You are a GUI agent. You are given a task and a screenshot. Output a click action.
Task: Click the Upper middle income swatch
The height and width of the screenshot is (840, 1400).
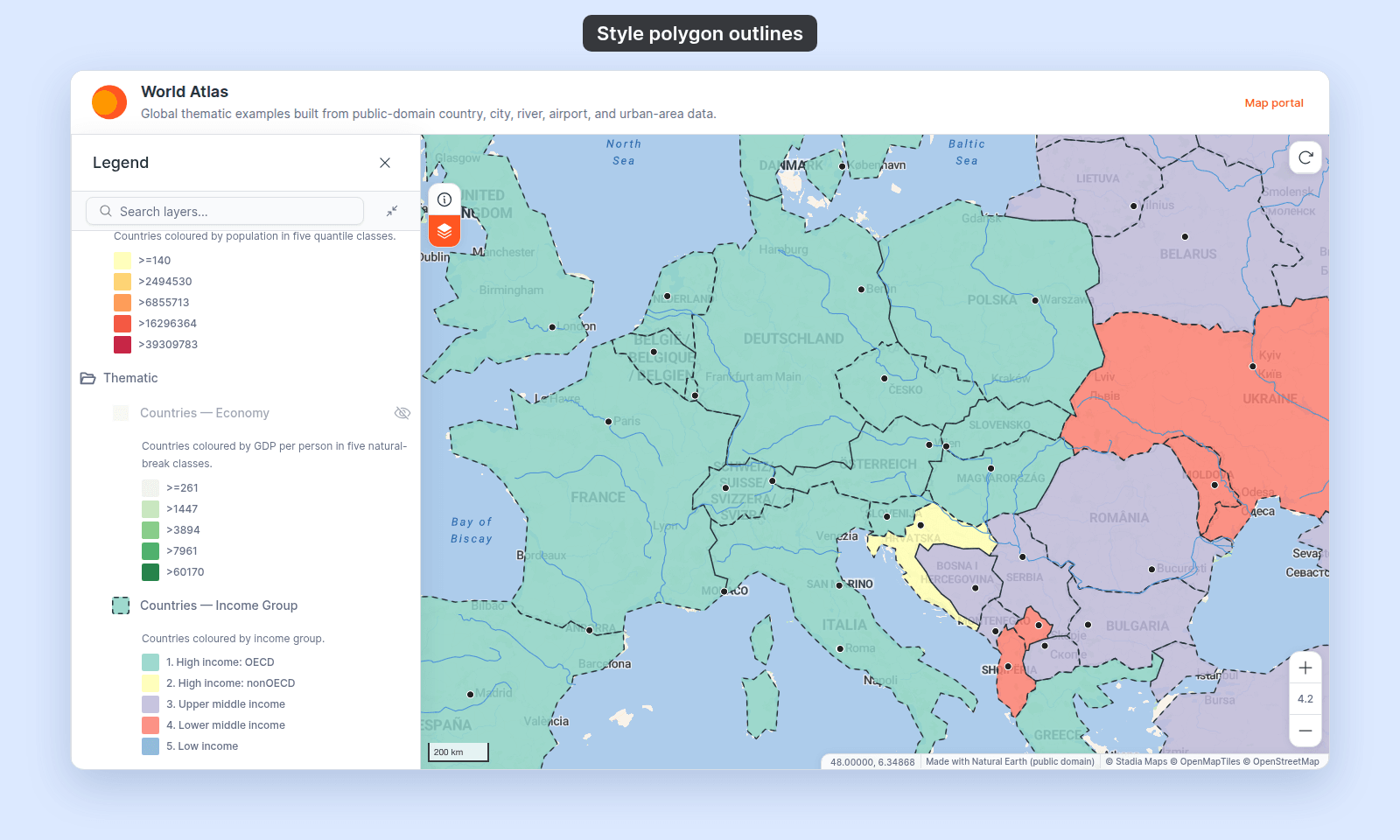[150, 704]
